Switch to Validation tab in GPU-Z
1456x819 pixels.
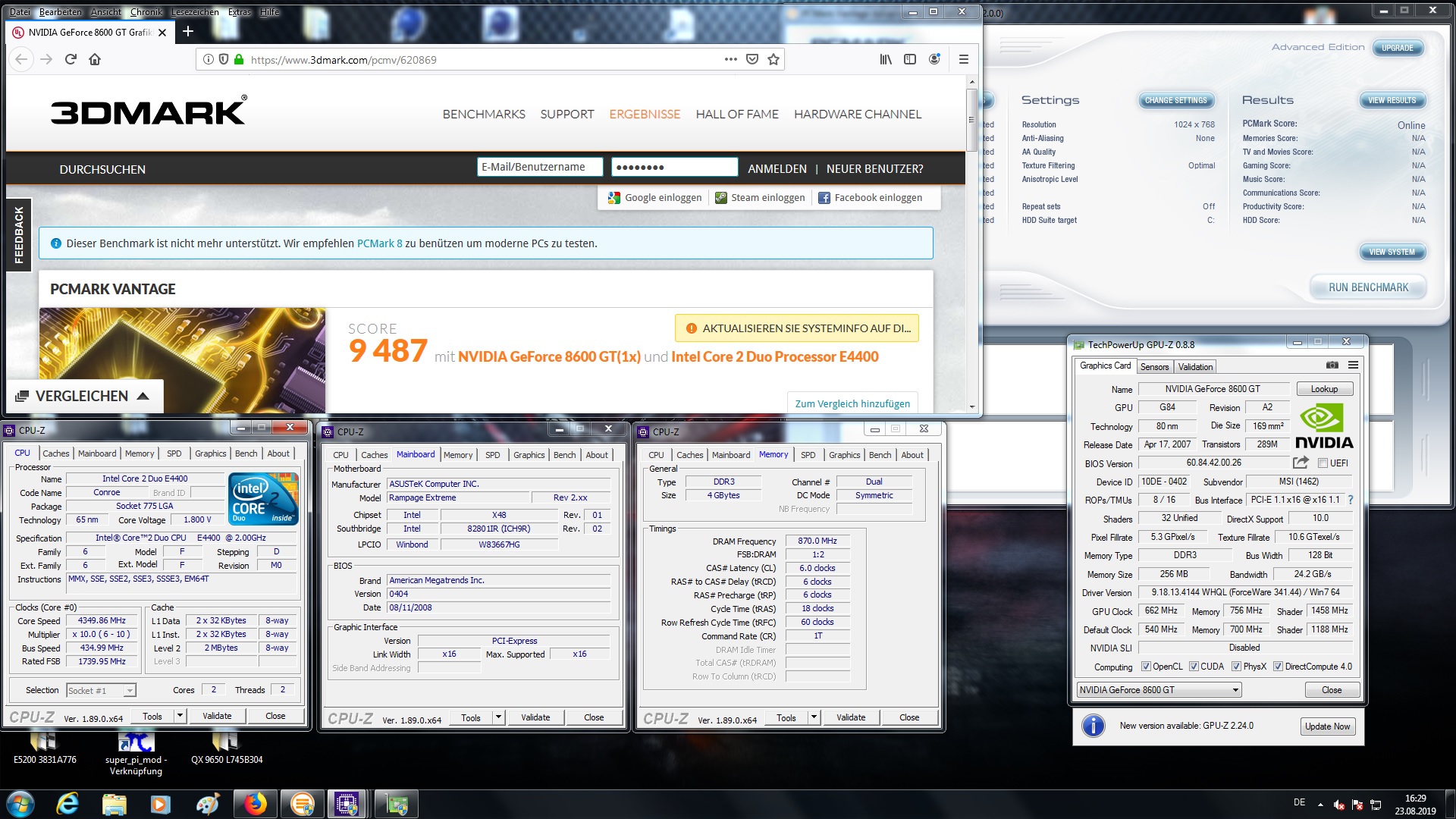pyautogui.click(x=1195, y=367)
